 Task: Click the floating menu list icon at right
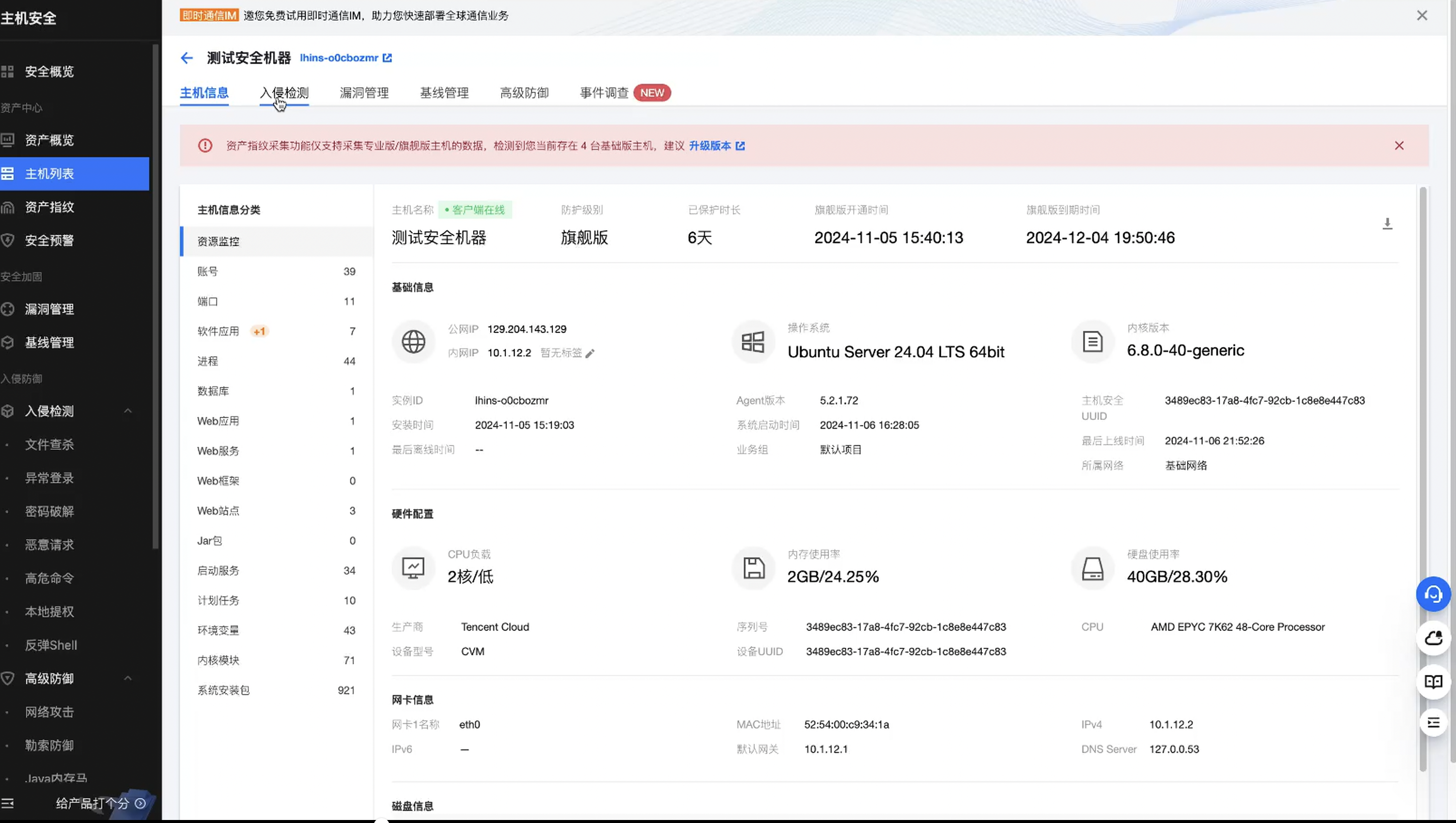[x=1433, y=722]
